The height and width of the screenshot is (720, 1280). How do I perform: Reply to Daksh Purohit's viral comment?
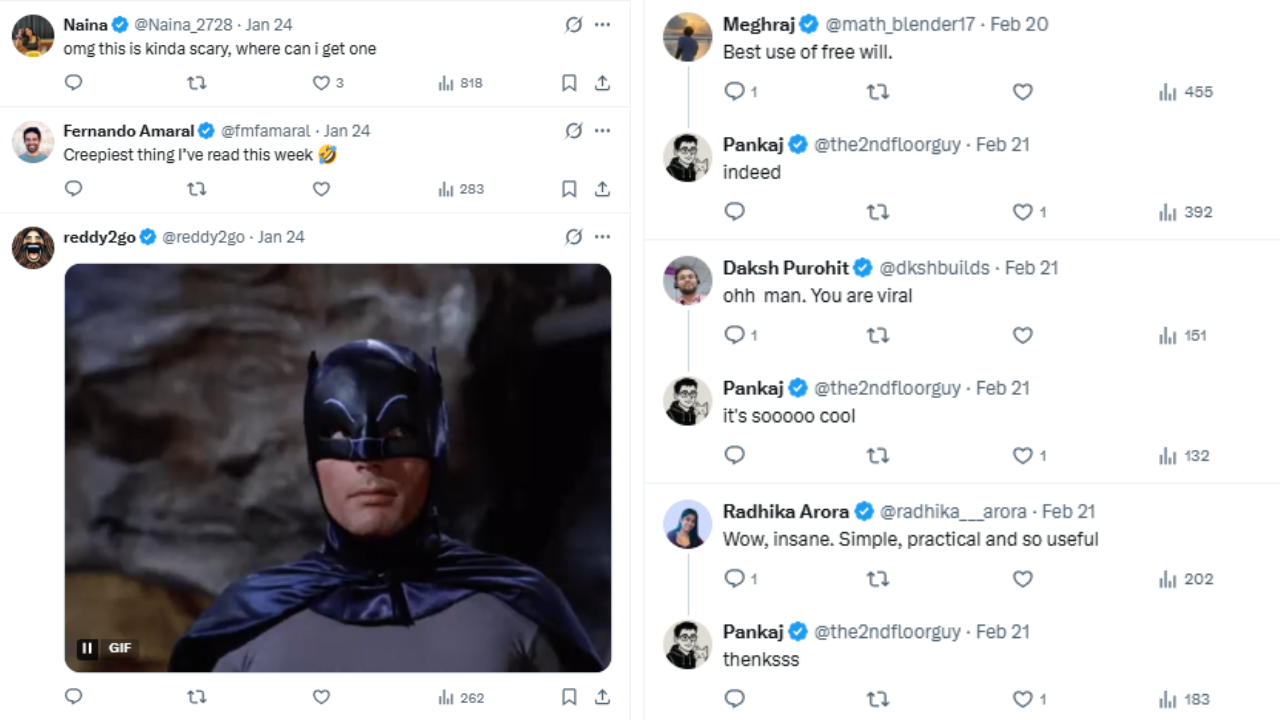coord(735,336)
